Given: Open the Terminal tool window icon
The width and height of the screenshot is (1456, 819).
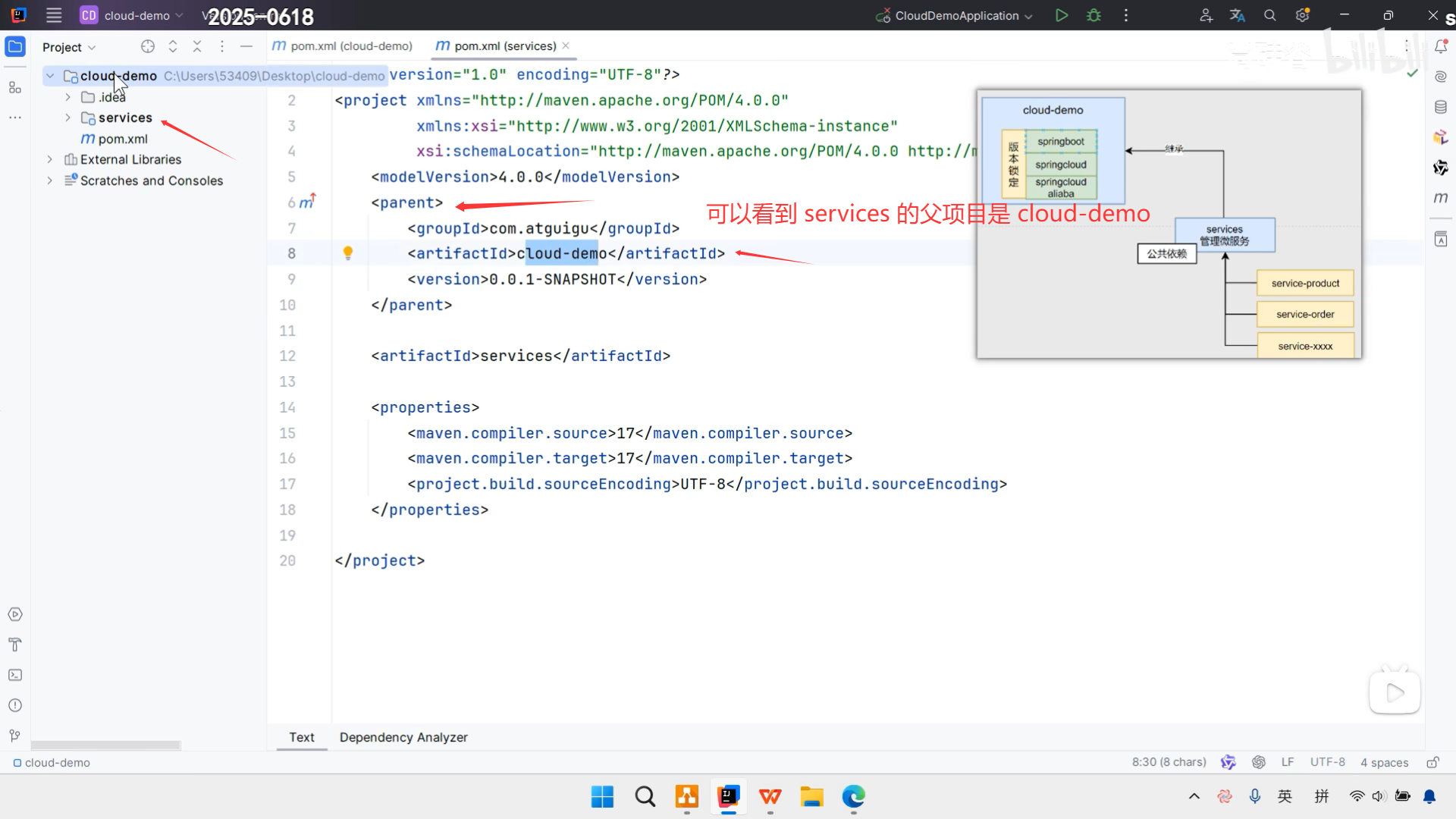Looking at the screenshot, I should 15,675.
